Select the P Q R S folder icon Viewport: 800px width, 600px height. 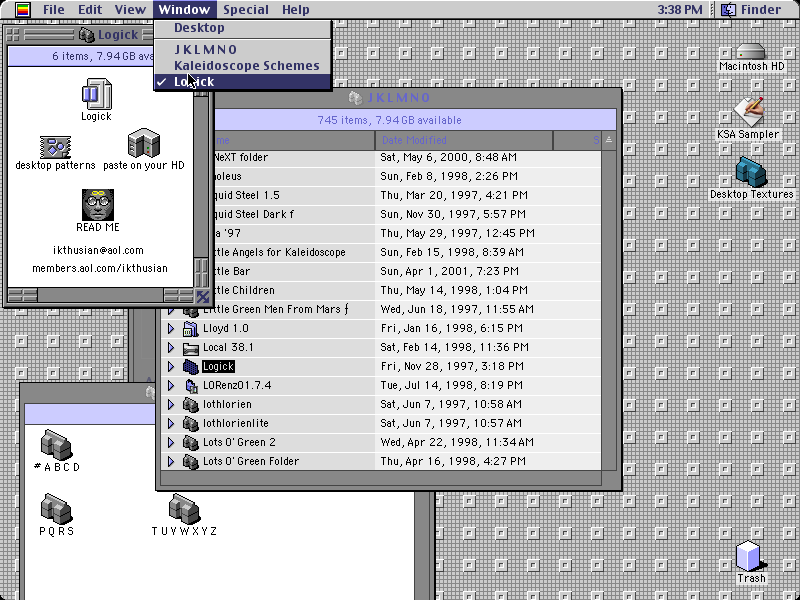[56, 509]
